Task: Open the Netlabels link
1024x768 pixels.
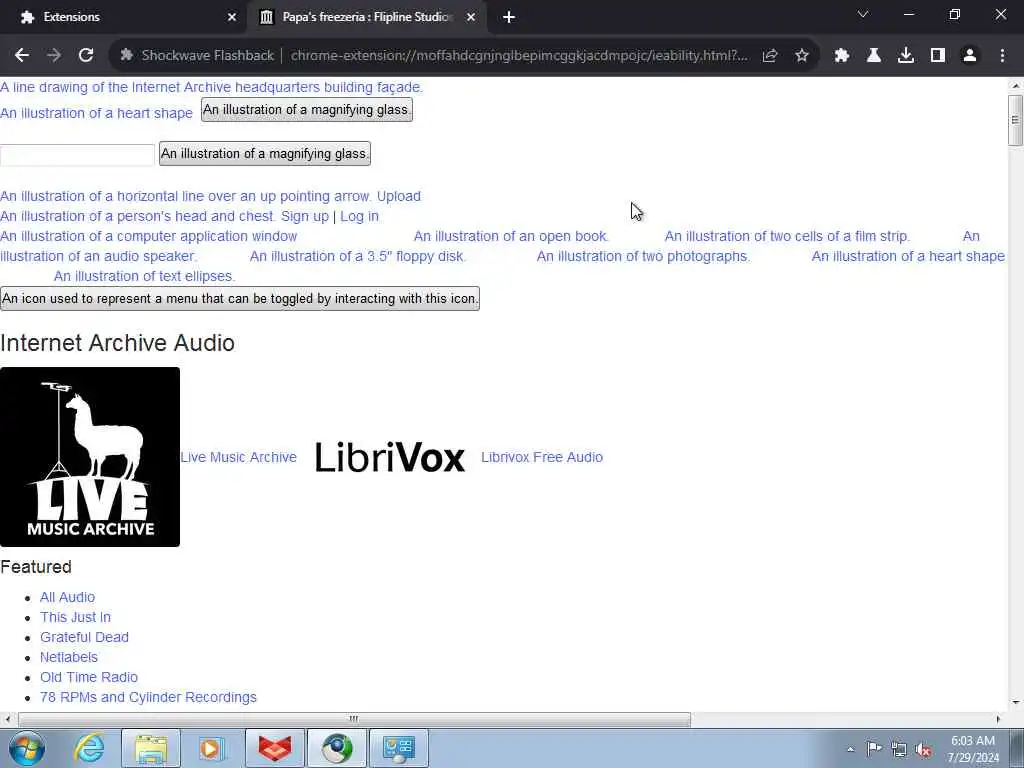Action: [x=69, y=657]
